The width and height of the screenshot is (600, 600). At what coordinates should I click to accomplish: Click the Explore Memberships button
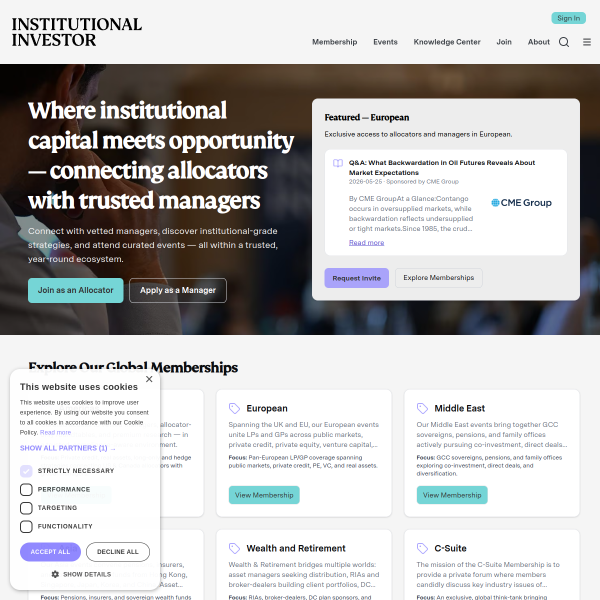tap(439, 278)
